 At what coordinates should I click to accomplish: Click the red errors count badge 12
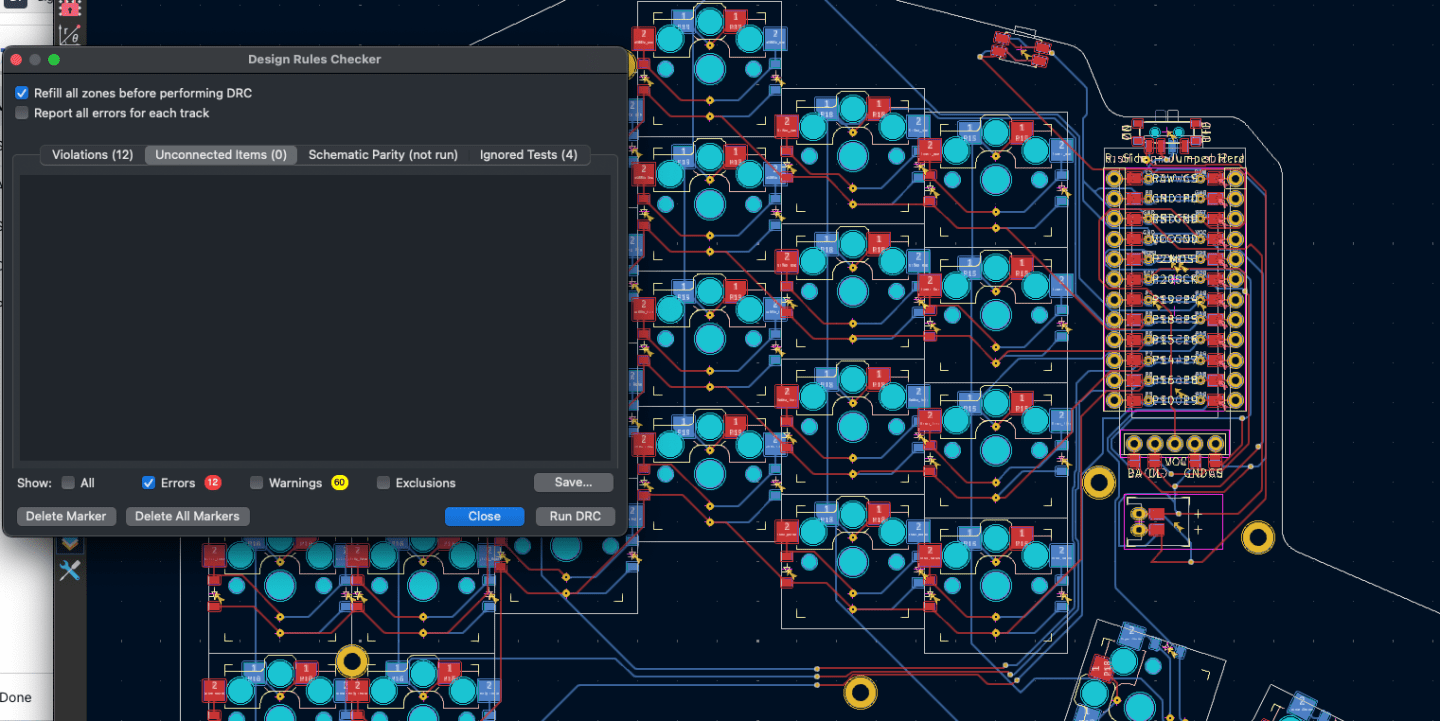213,483
